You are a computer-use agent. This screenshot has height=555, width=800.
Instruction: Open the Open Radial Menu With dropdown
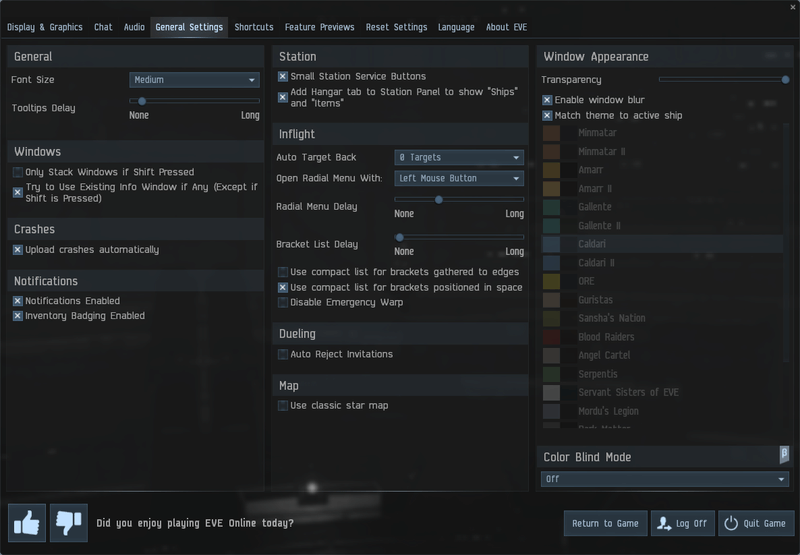tap(459, 178)
